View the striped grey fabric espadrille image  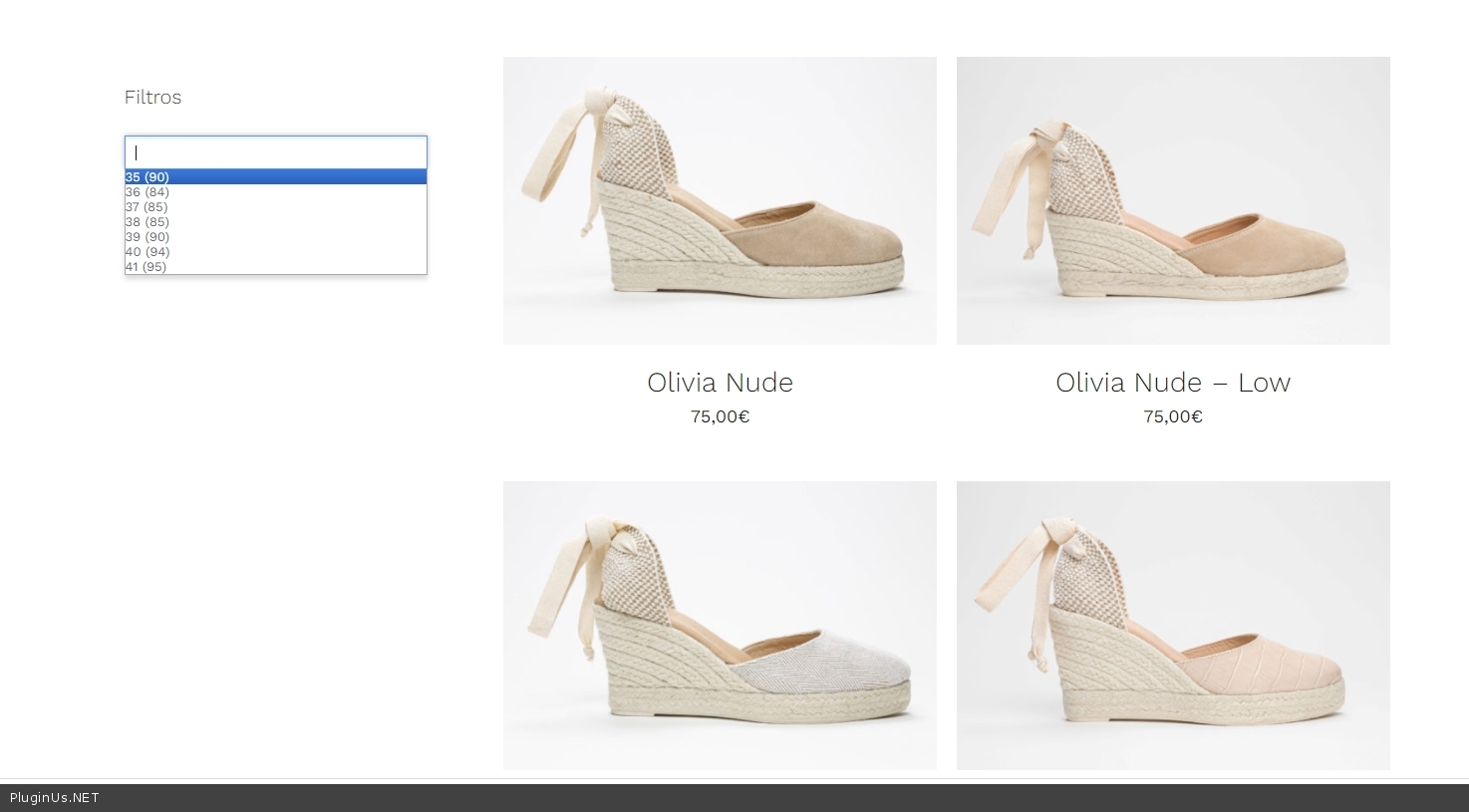click(720, 625)
